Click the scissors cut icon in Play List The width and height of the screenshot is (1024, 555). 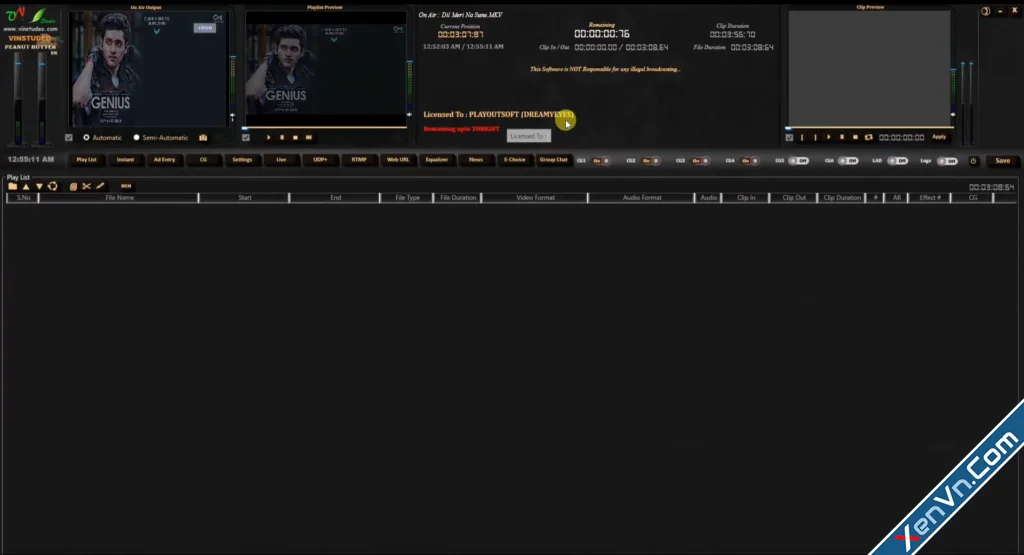(x=86, y=186)
